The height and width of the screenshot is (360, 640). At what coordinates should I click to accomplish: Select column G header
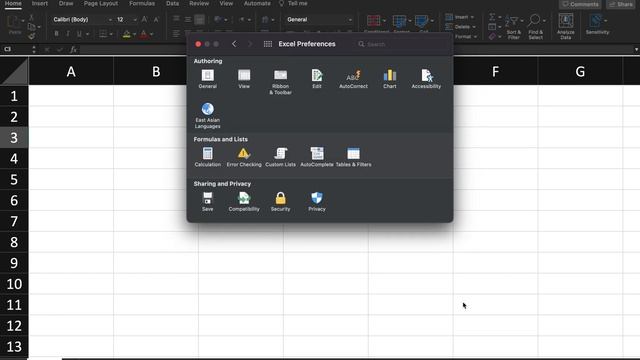coord(580,71)
